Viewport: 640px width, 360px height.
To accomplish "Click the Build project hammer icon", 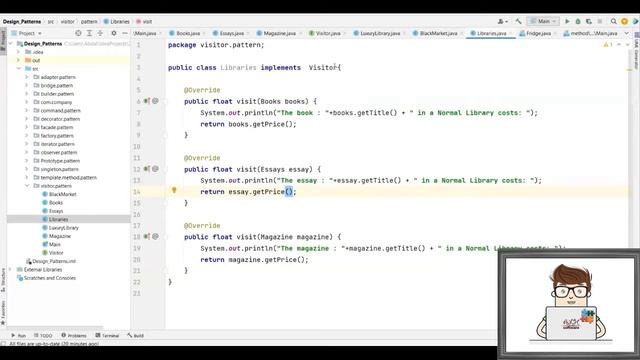I will click(x=518, y=21).
